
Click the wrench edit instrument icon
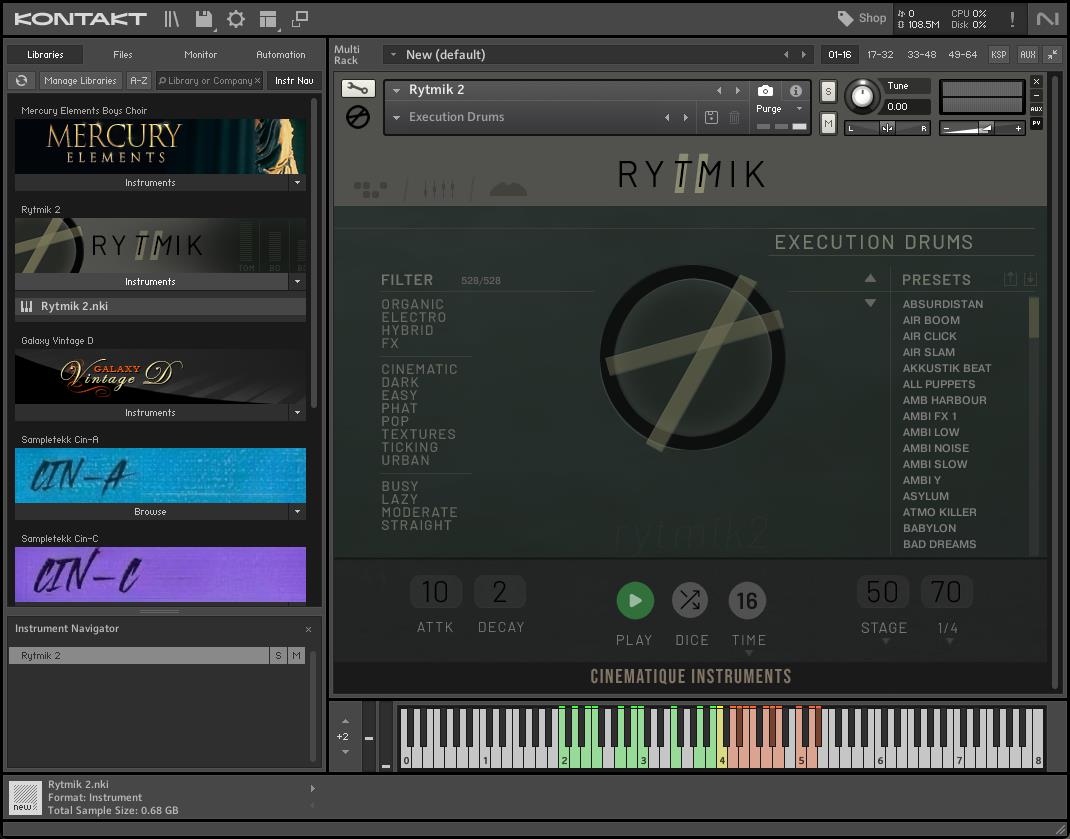(357, 89)
